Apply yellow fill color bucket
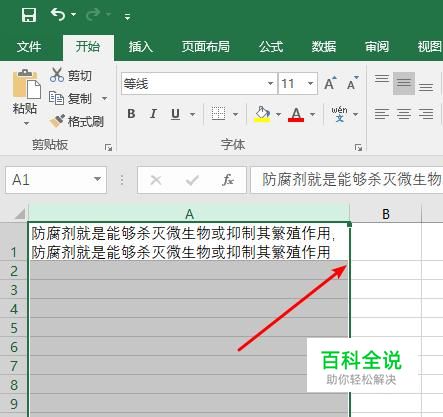 tap(262, 114)
